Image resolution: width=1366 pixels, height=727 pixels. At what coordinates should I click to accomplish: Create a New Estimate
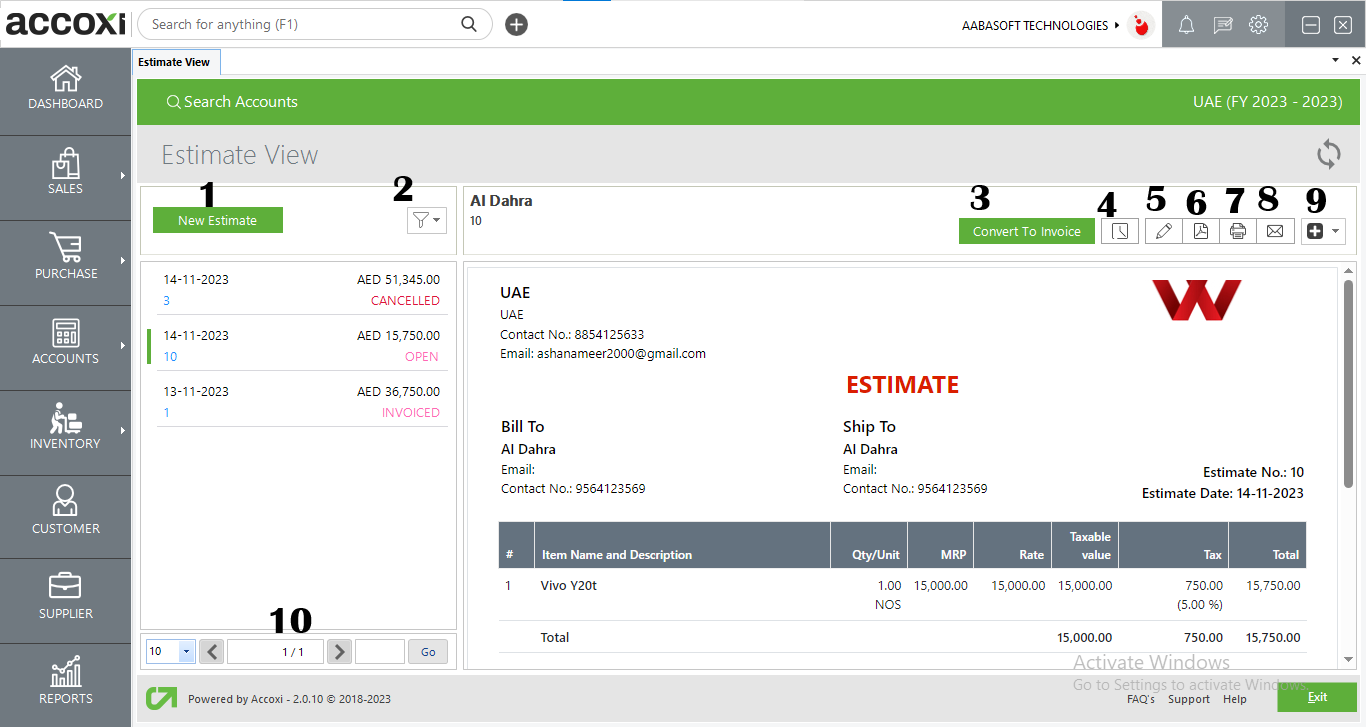[x=217, y=220]
